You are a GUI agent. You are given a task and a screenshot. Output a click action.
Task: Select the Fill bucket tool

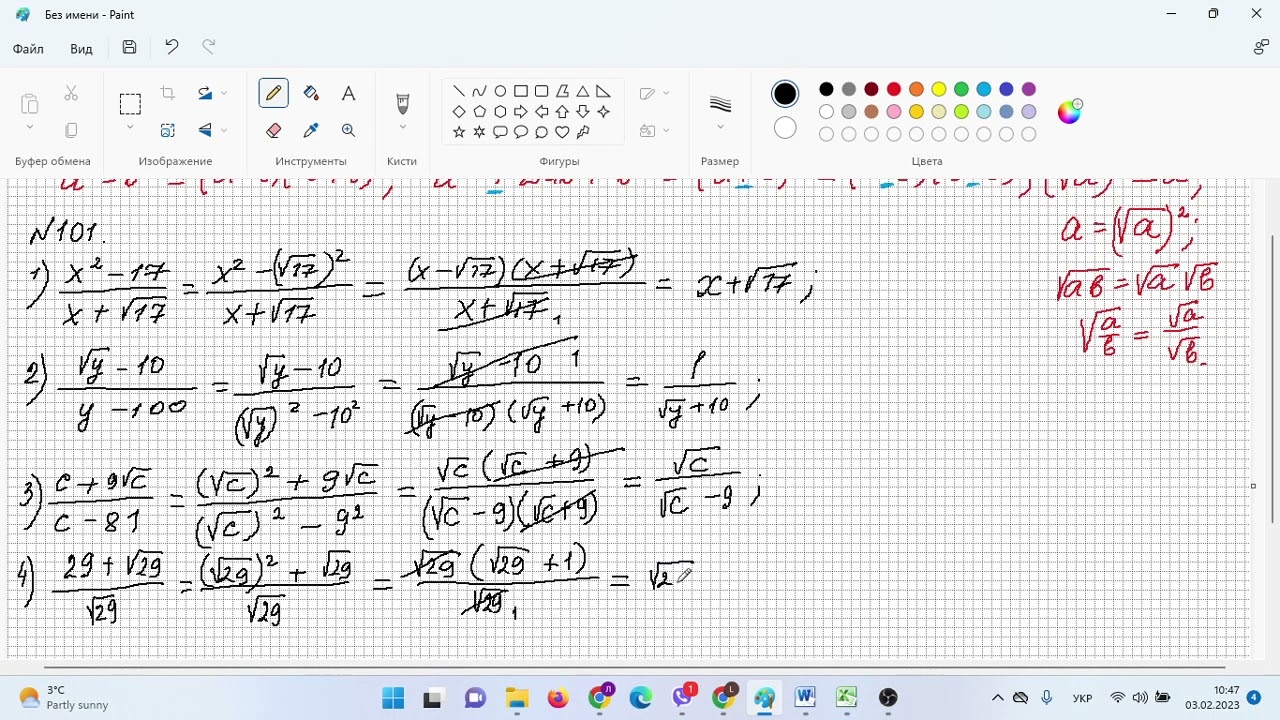(x=311, y=93)
